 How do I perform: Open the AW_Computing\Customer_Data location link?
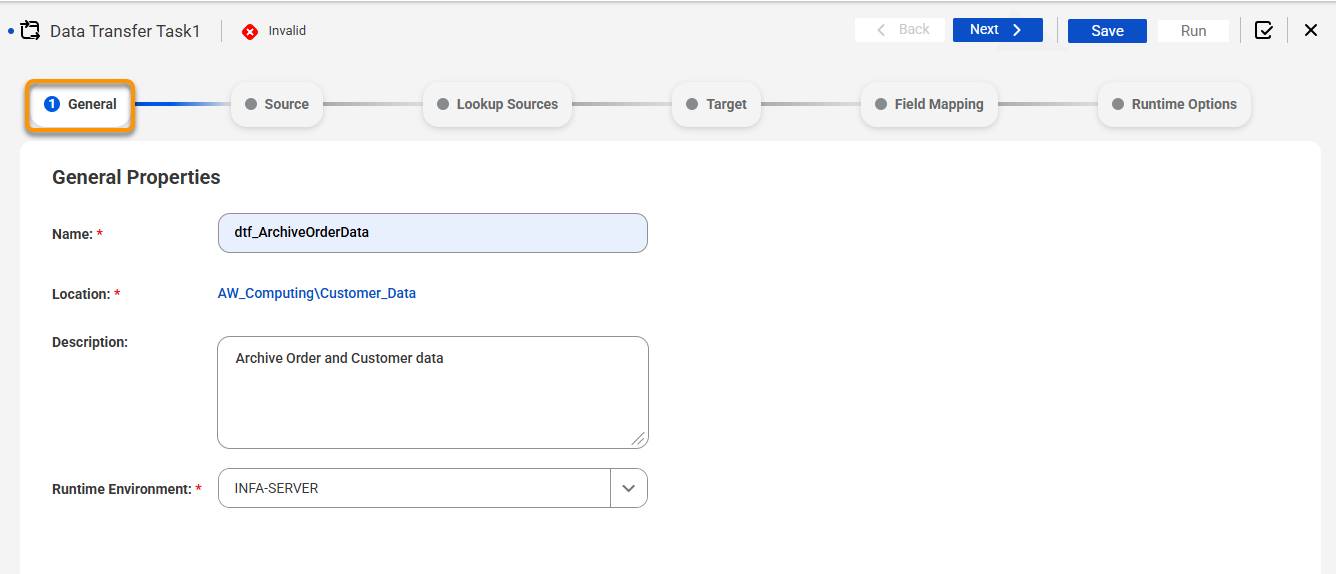tap(317, 294)
